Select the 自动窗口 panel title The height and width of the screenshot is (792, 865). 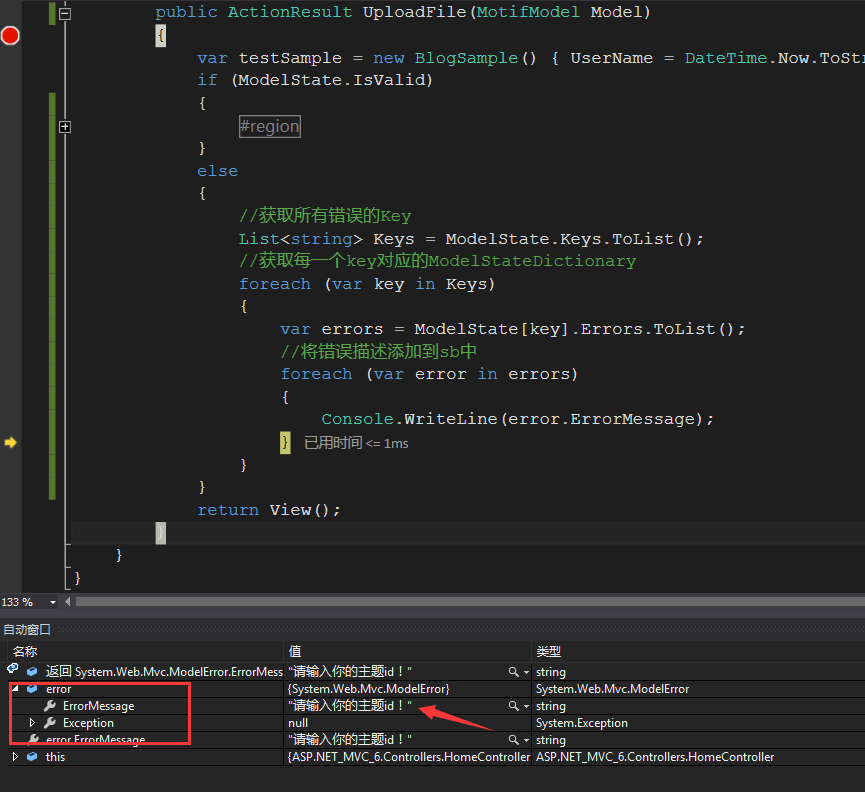point(27,629)
